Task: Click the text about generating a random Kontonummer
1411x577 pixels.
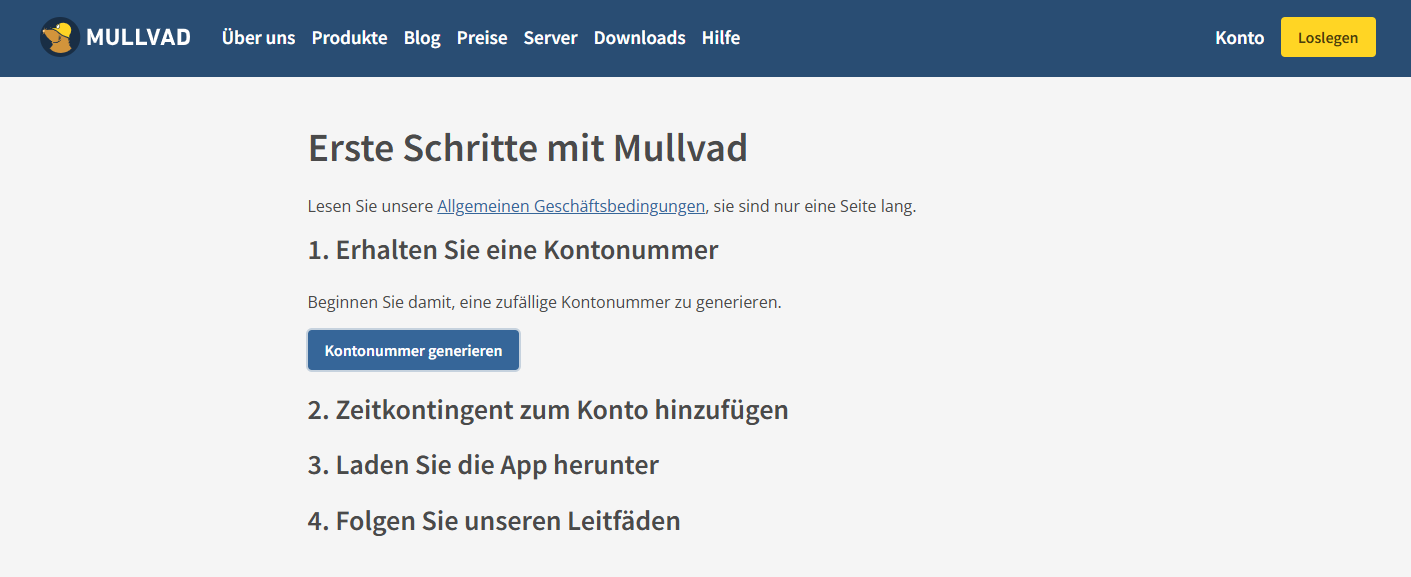Action: click(545, 302)
